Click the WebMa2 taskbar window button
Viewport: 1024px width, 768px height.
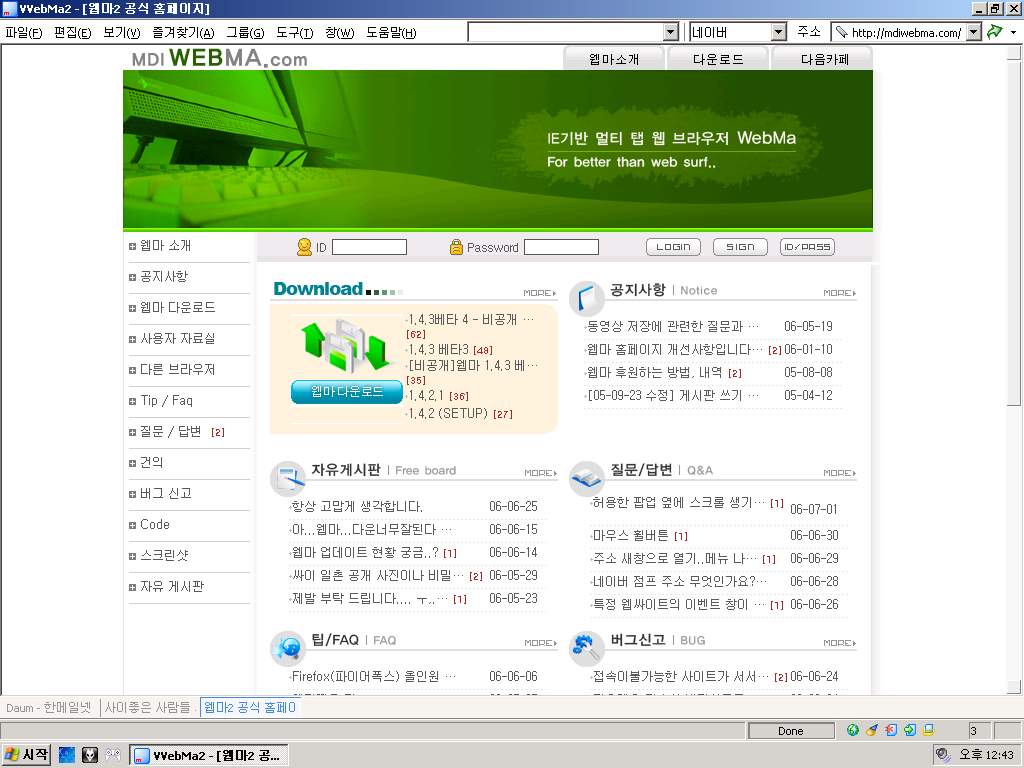(209, 756)
